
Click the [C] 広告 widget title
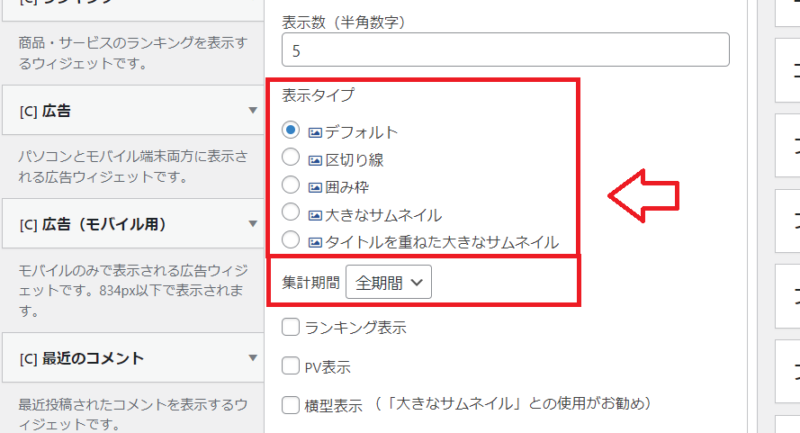point(45,111)
